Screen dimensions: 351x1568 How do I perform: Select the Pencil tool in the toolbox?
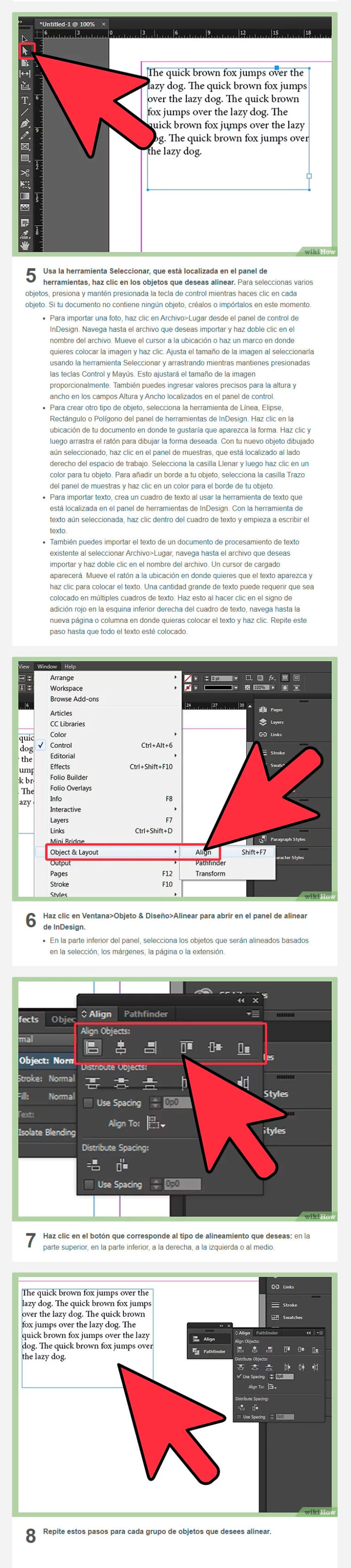(25, 135)
